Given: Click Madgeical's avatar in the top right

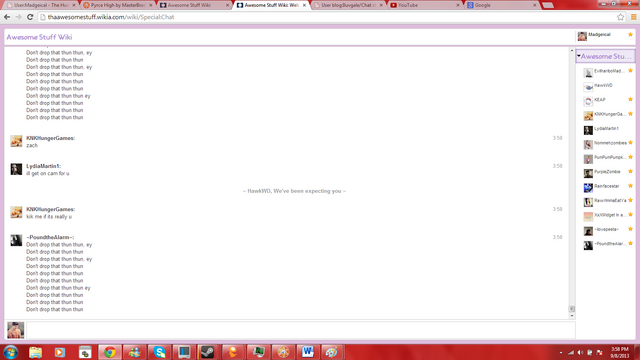Looking at the screenshot, I should (x=582, y=36).
